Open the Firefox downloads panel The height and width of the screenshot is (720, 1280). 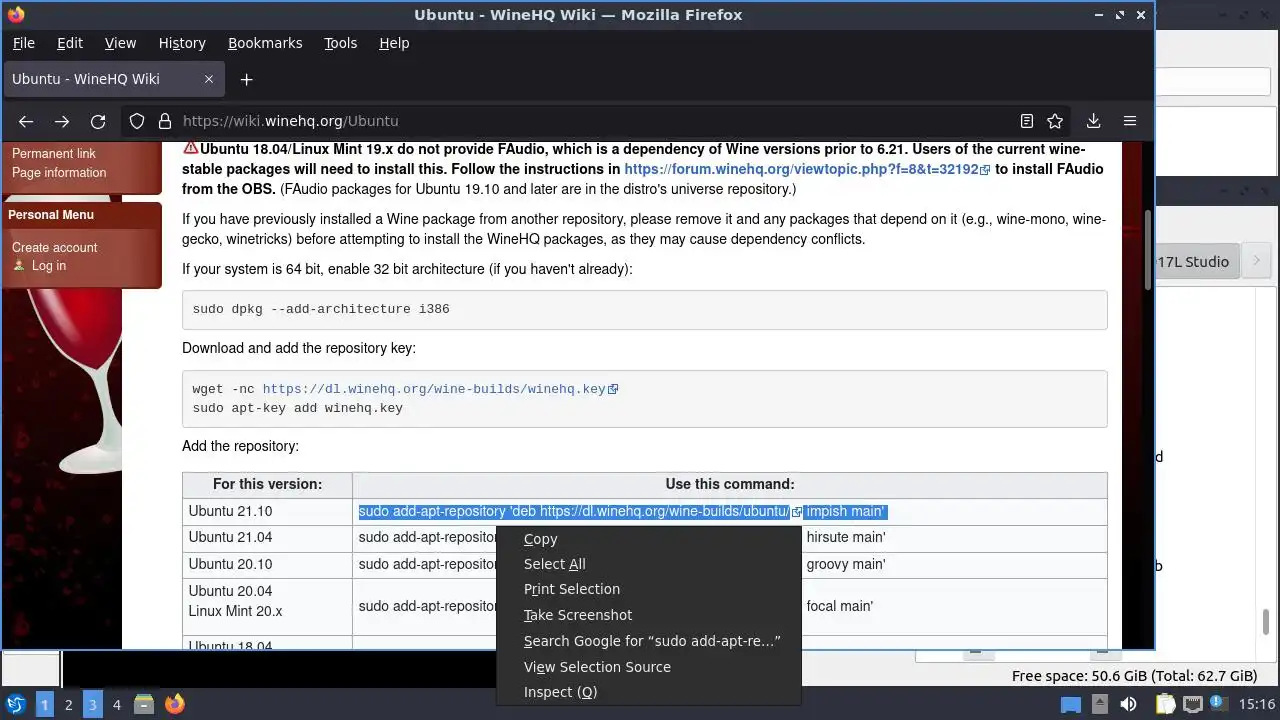click(1093, 121)
